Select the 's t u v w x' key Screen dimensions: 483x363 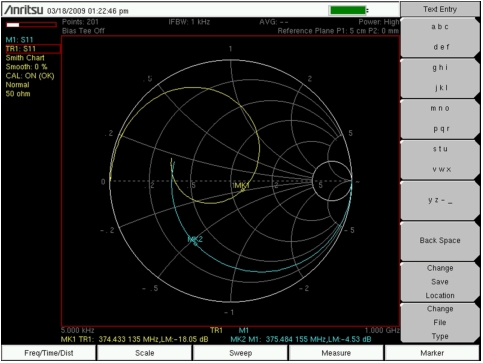pyautogui.click(x=440, y=159)
